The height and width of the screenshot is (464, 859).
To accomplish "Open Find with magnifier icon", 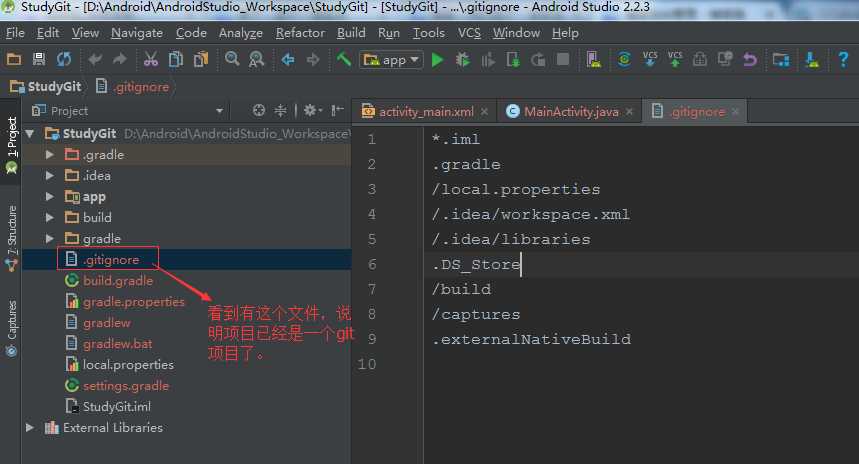I will (x=232, y=59).
